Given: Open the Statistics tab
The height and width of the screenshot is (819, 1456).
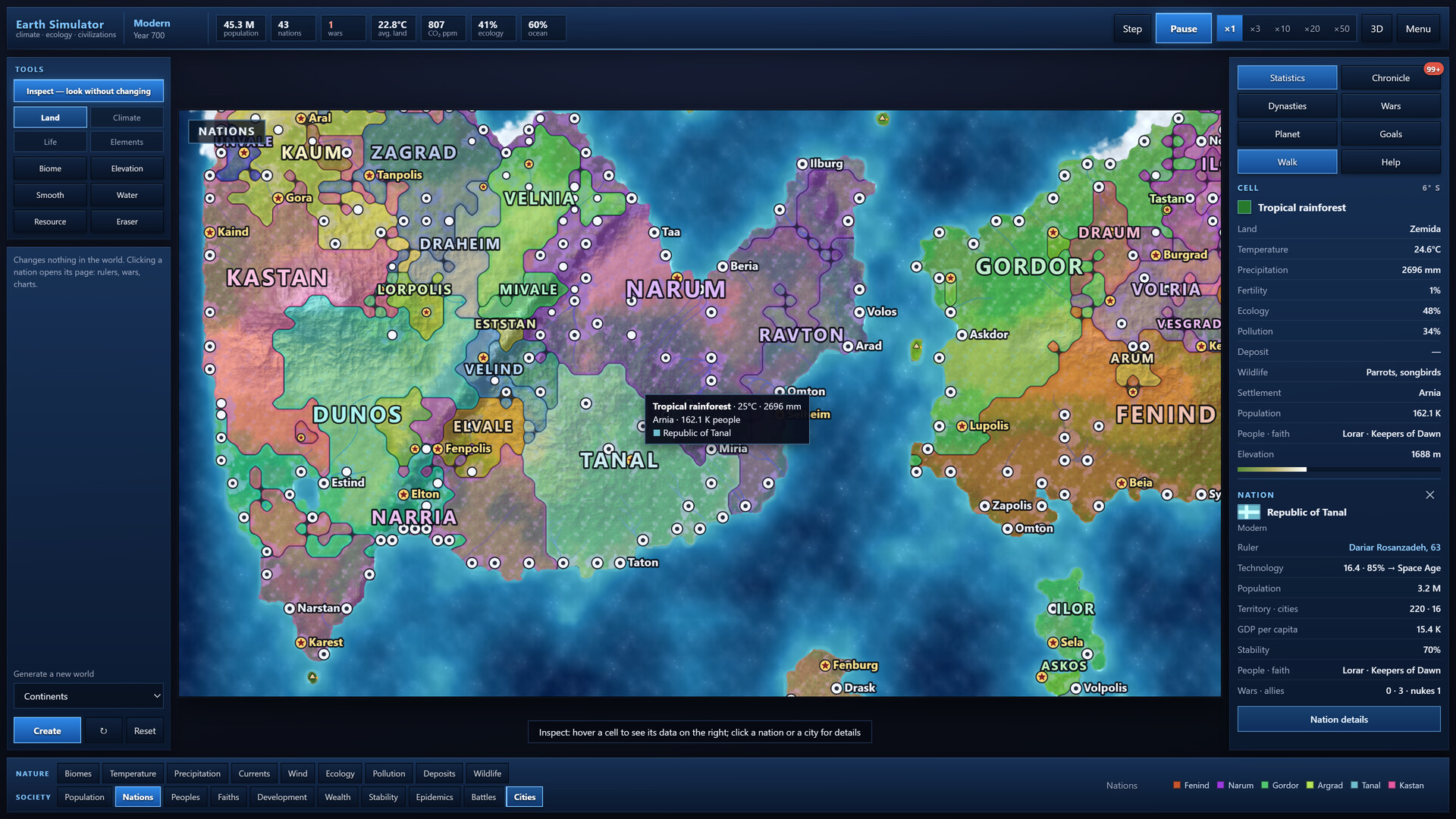Looking at the screenshot, I should pyautogui.click(x=1287, y=78).
